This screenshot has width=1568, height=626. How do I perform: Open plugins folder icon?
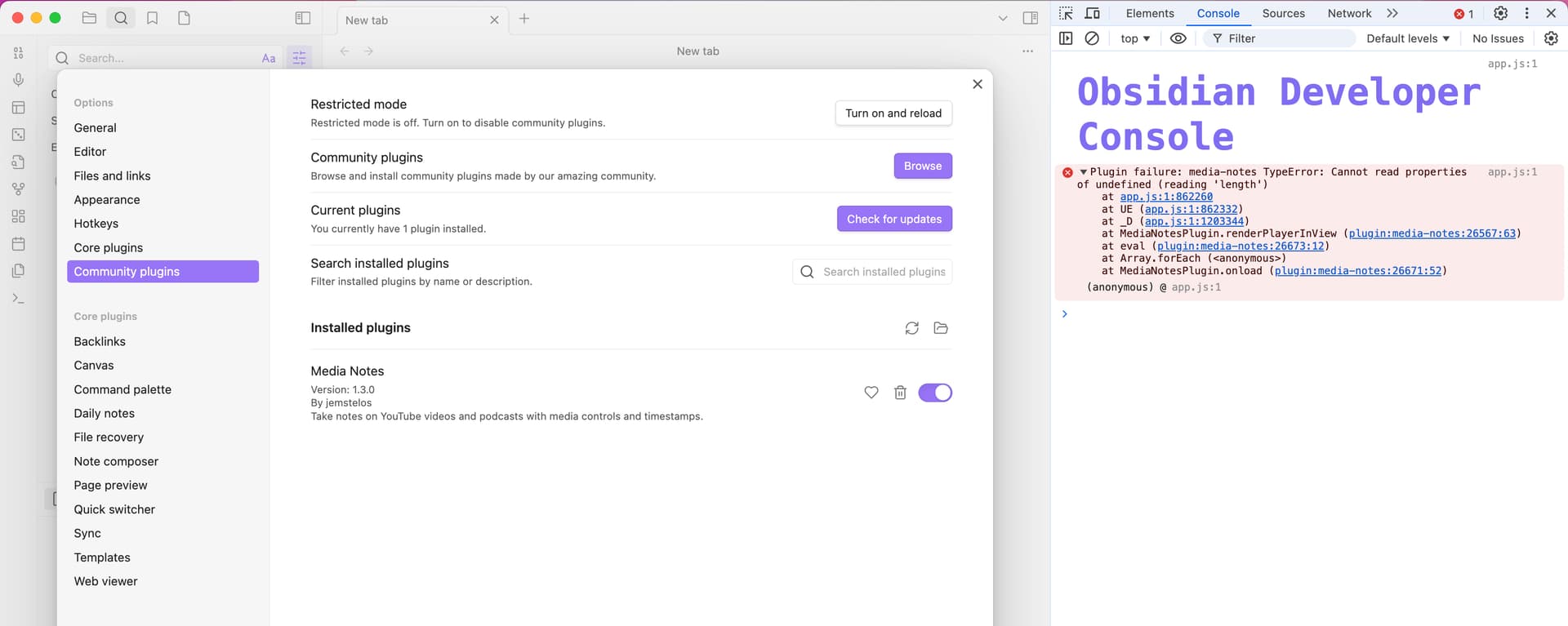pyautogui.click(x=941, y=328)
